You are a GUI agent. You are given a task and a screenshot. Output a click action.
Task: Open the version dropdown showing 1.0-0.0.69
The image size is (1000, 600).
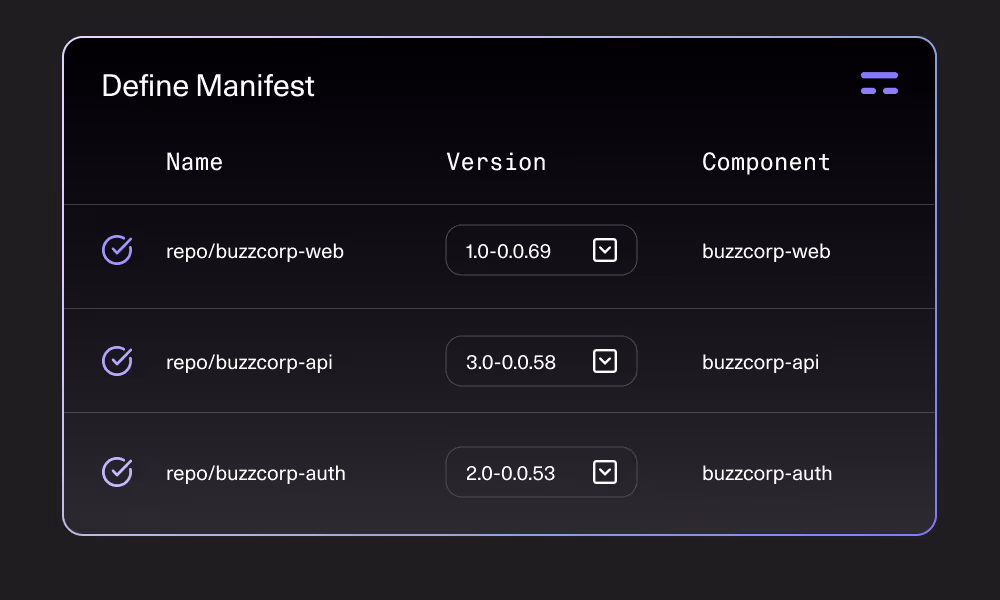coord(541,250)
